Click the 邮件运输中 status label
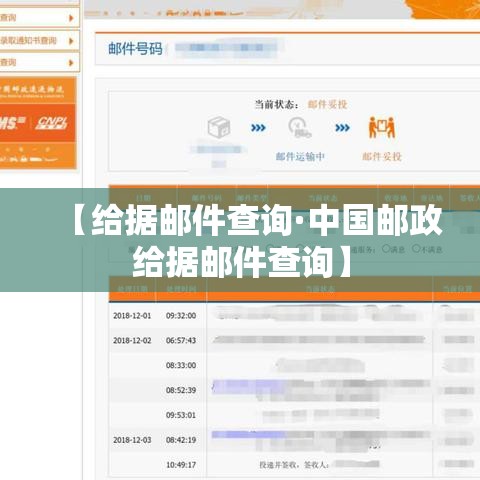Screen dimensions: 480x480 pos(300,156)
